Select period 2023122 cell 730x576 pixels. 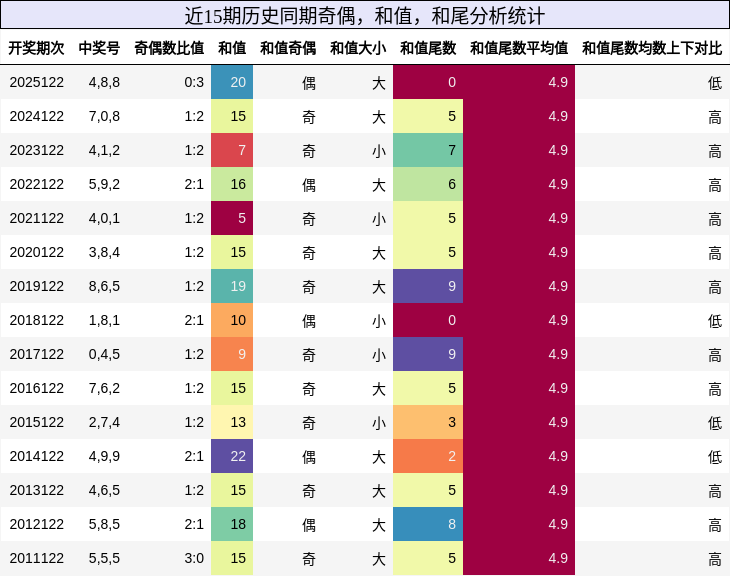tap(36, 150)
